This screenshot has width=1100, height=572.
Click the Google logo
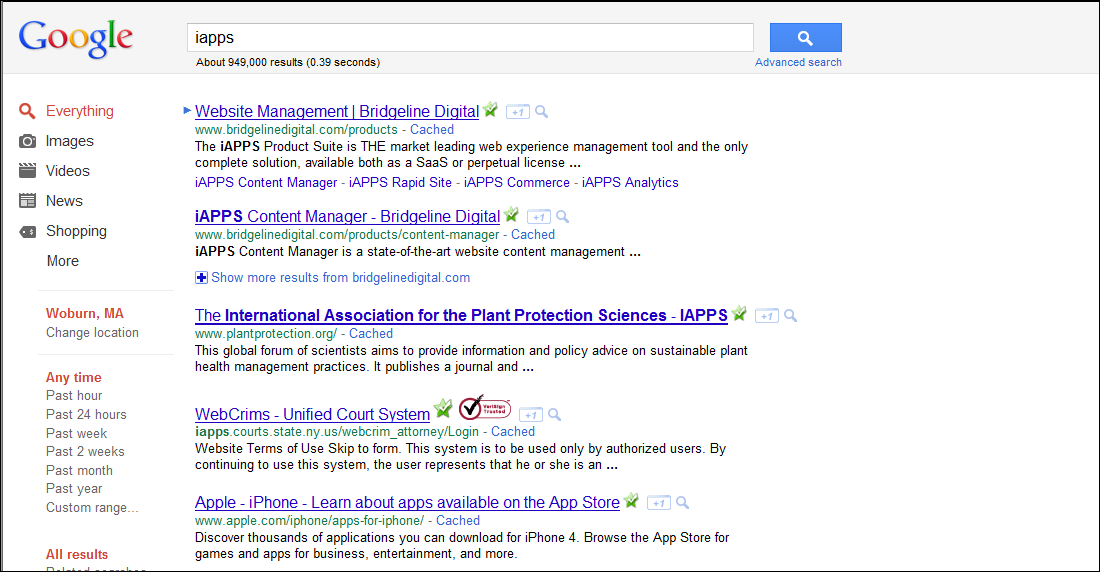76,39
